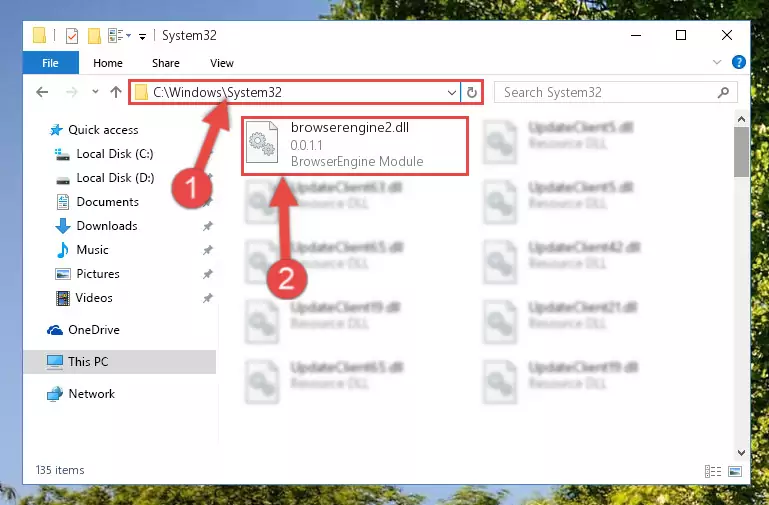Select Quick access in the navigation pane

103,130
